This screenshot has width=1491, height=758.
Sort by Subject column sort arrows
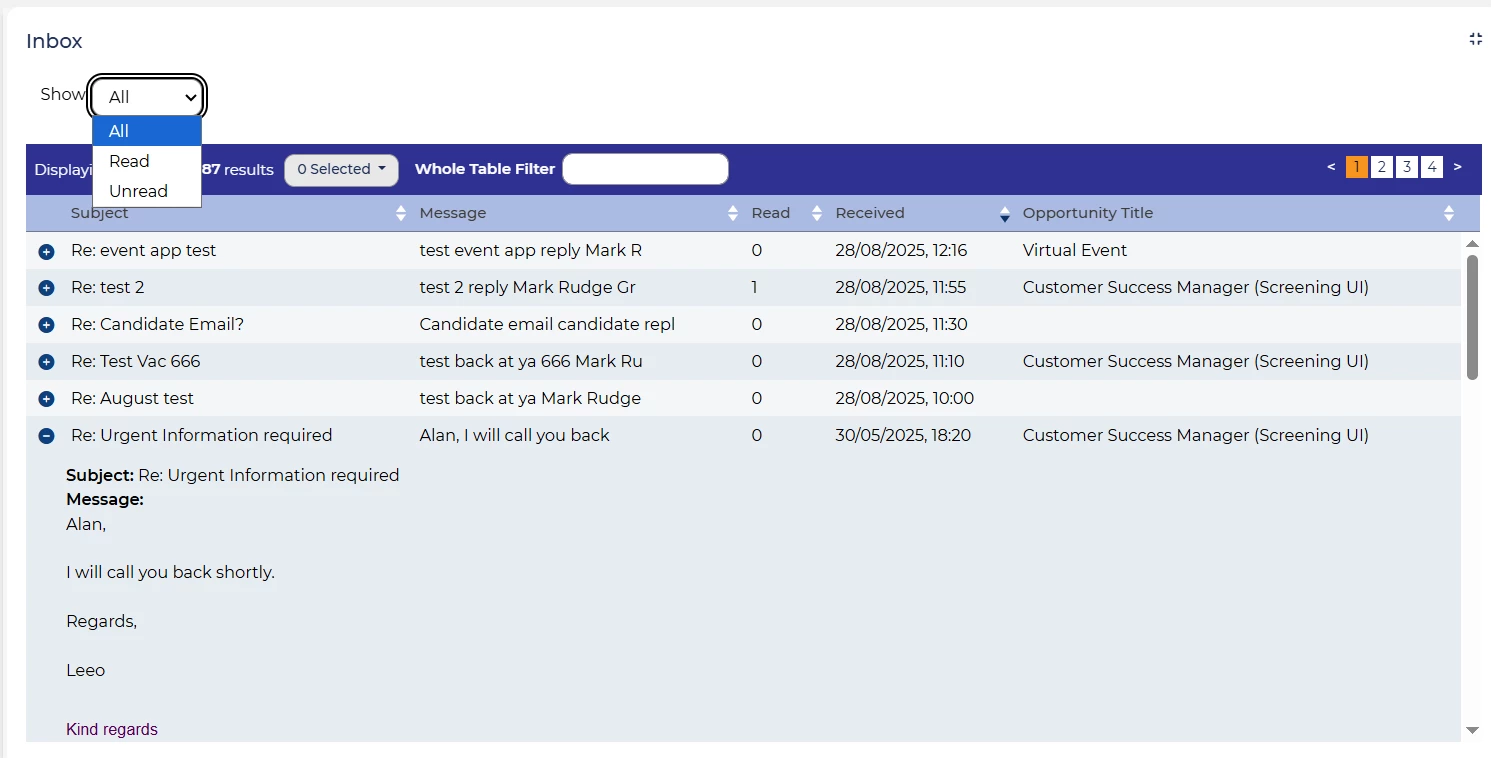coord(401,213)
